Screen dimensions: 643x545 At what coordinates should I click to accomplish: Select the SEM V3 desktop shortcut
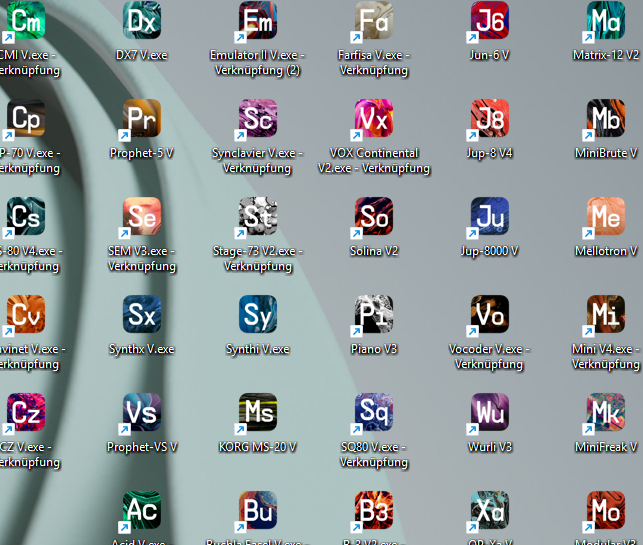142,217
